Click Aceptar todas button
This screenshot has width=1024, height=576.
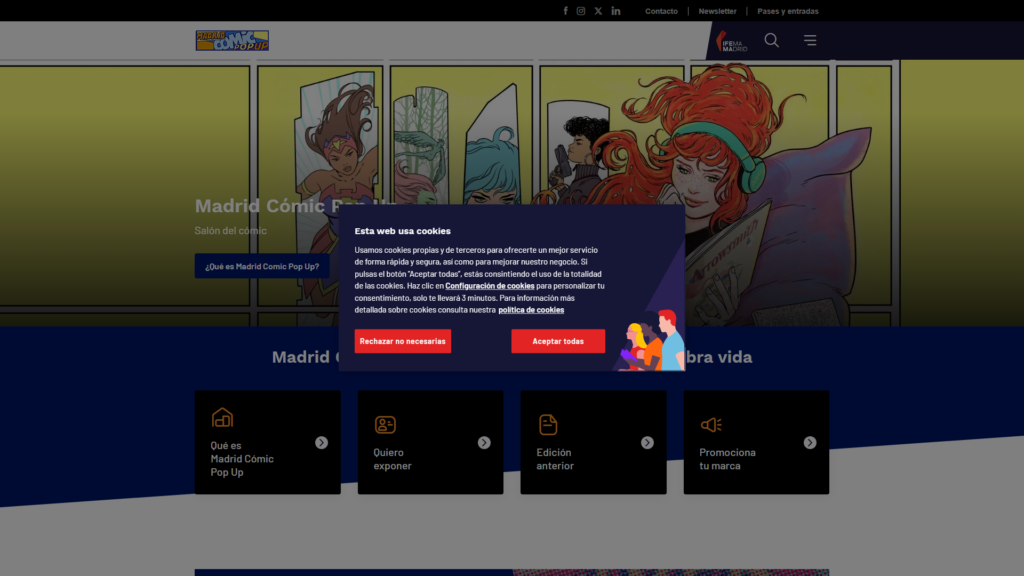(558, 342)
